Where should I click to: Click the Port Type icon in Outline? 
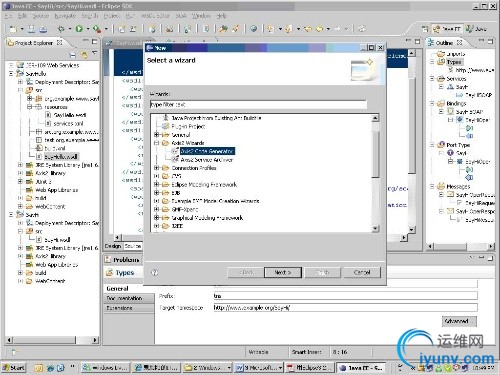pos(441,145)
